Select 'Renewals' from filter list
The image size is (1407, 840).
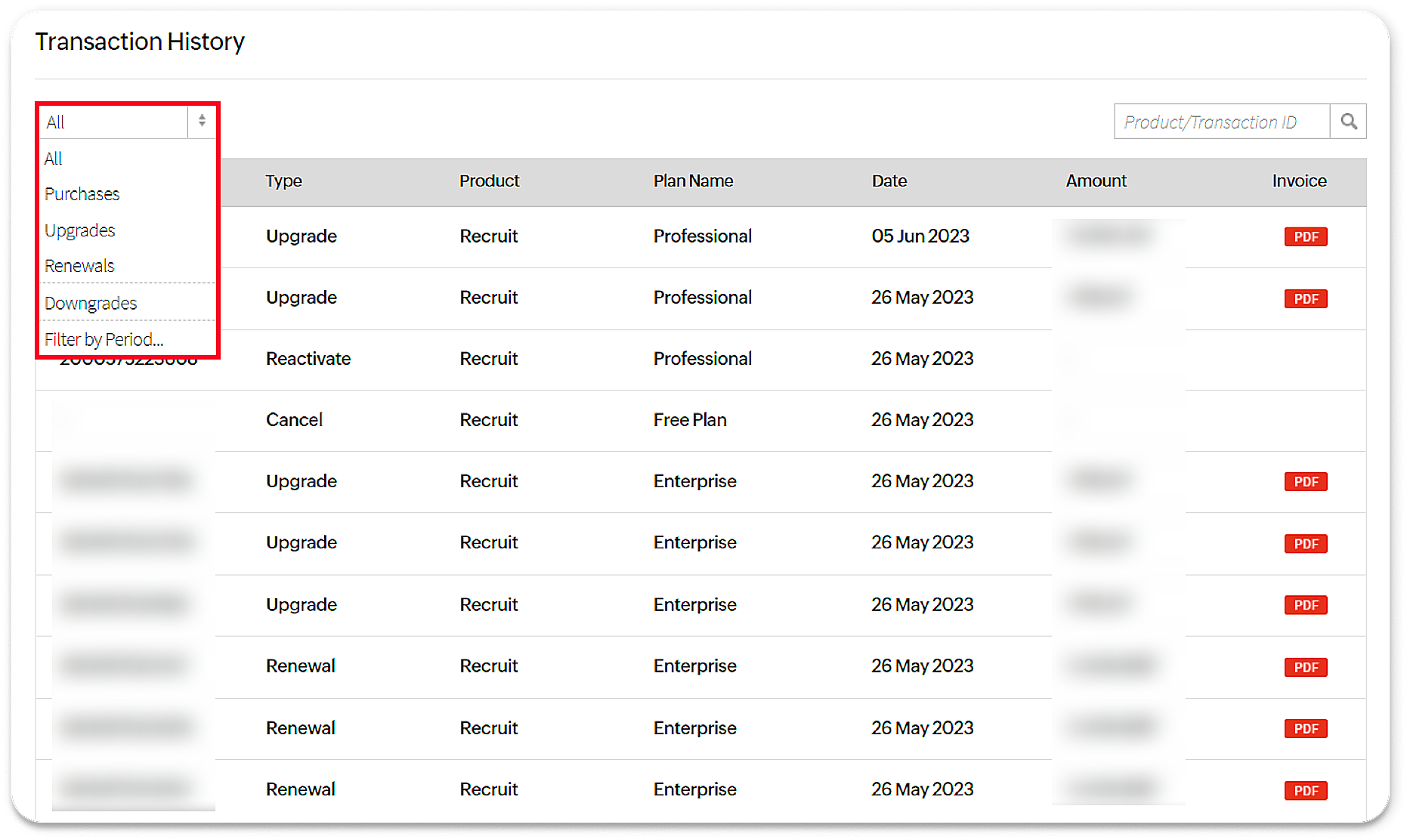tap(79, 266)
